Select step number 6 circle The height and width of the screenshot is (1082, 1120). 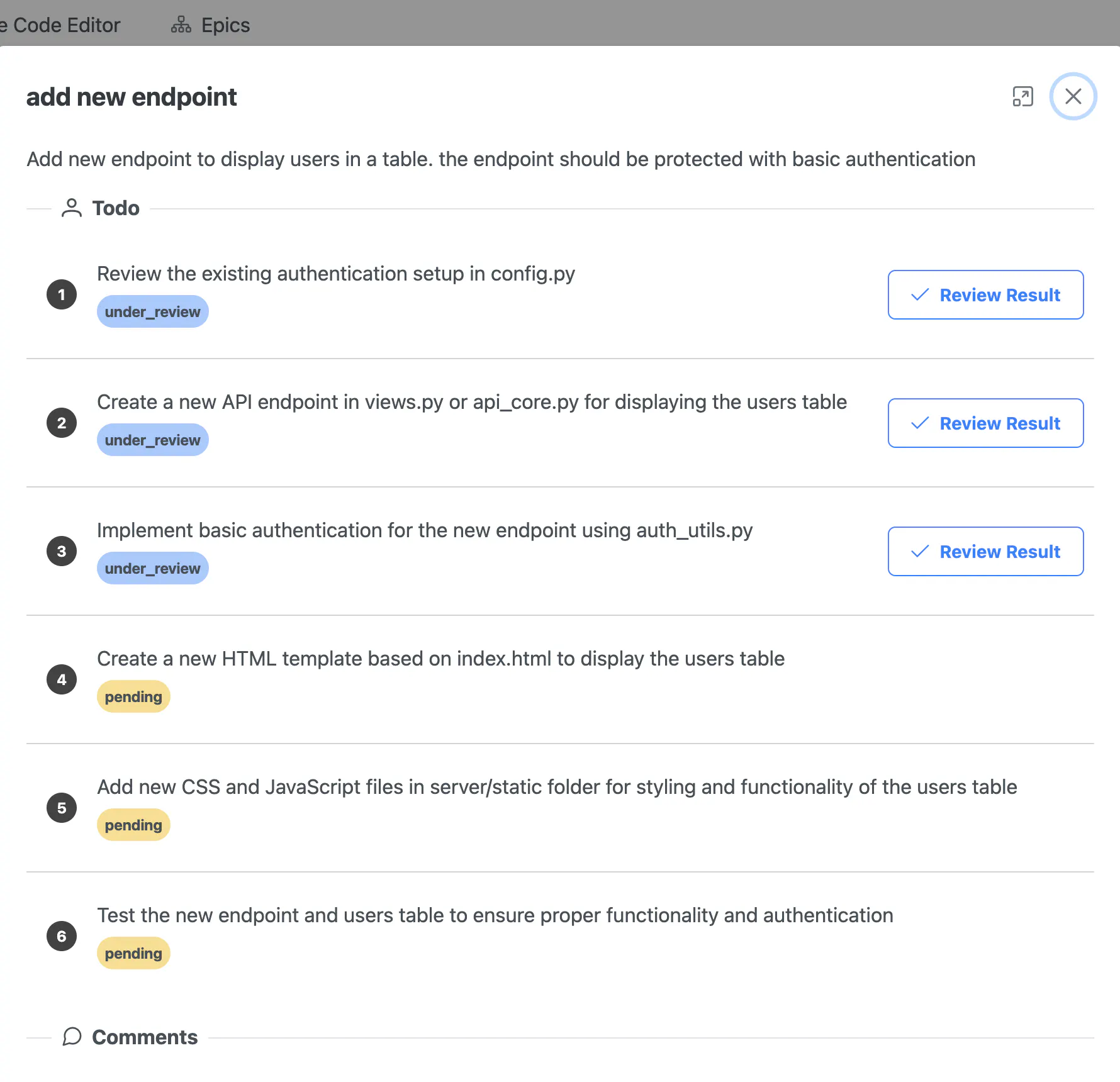tap(62, 936)
